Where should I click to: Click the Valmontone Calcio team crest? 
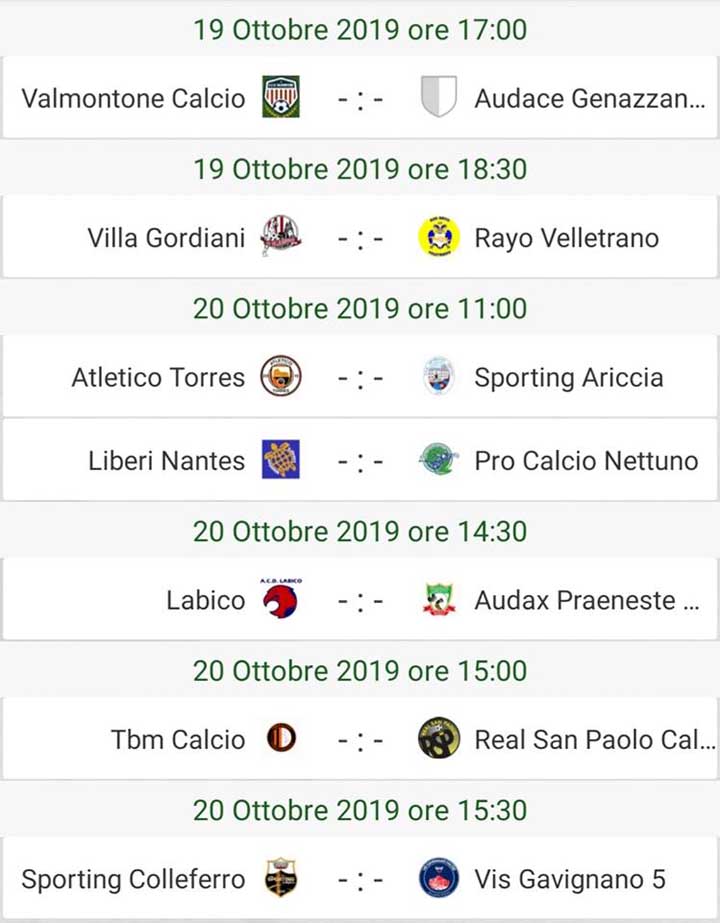(x=281, y=97)
